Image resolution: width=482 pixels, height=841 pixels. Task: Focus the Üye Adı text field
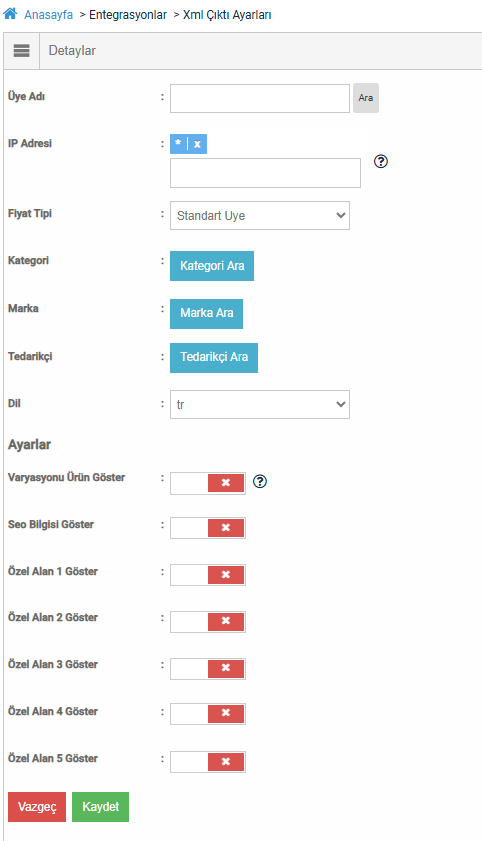(x=260, y=99)
